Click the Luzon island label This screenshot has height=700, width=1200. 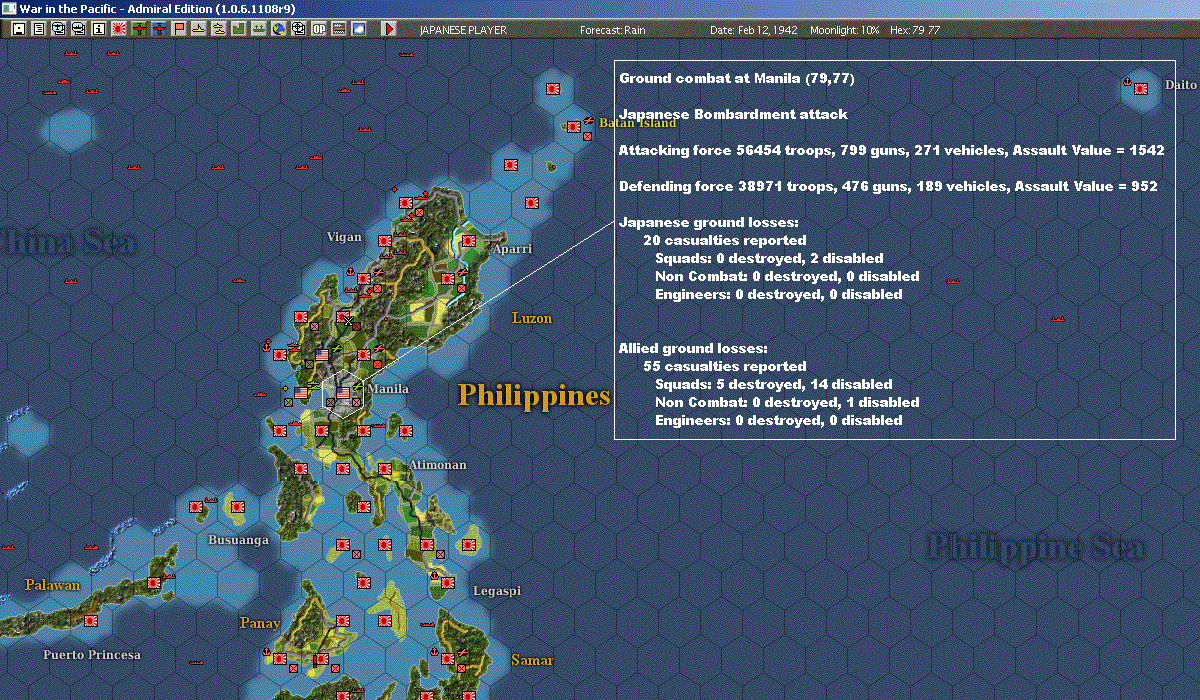[532, 318]
